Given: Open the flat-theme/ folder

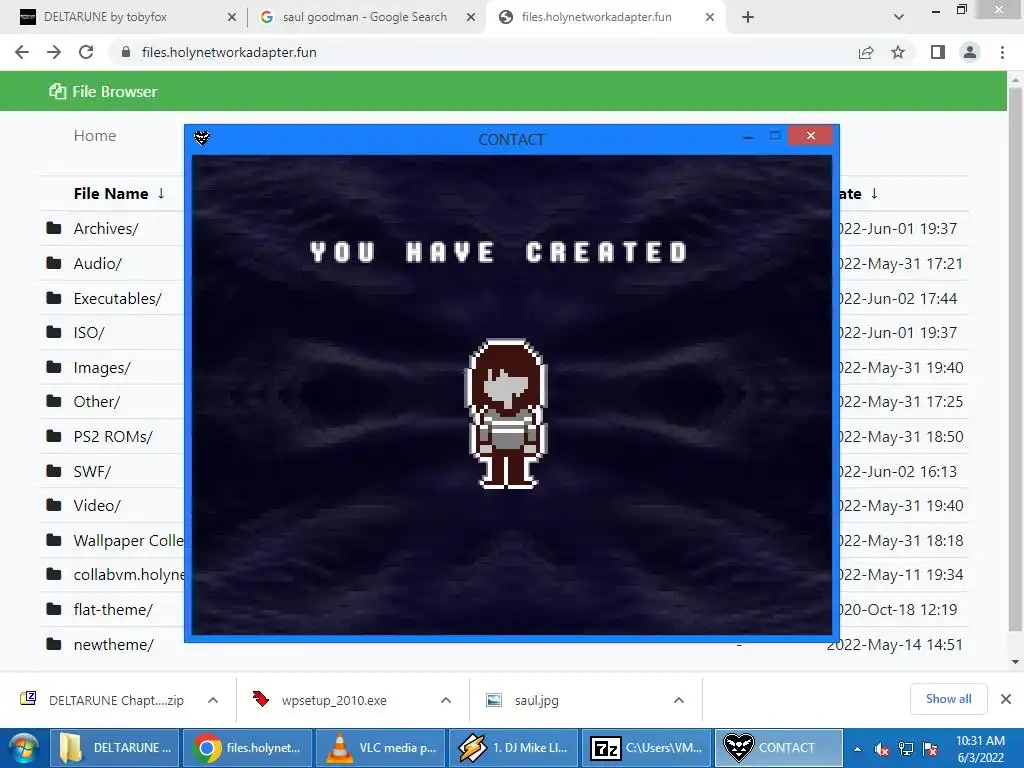Looking at the screenshot, I should click(113, 609).
